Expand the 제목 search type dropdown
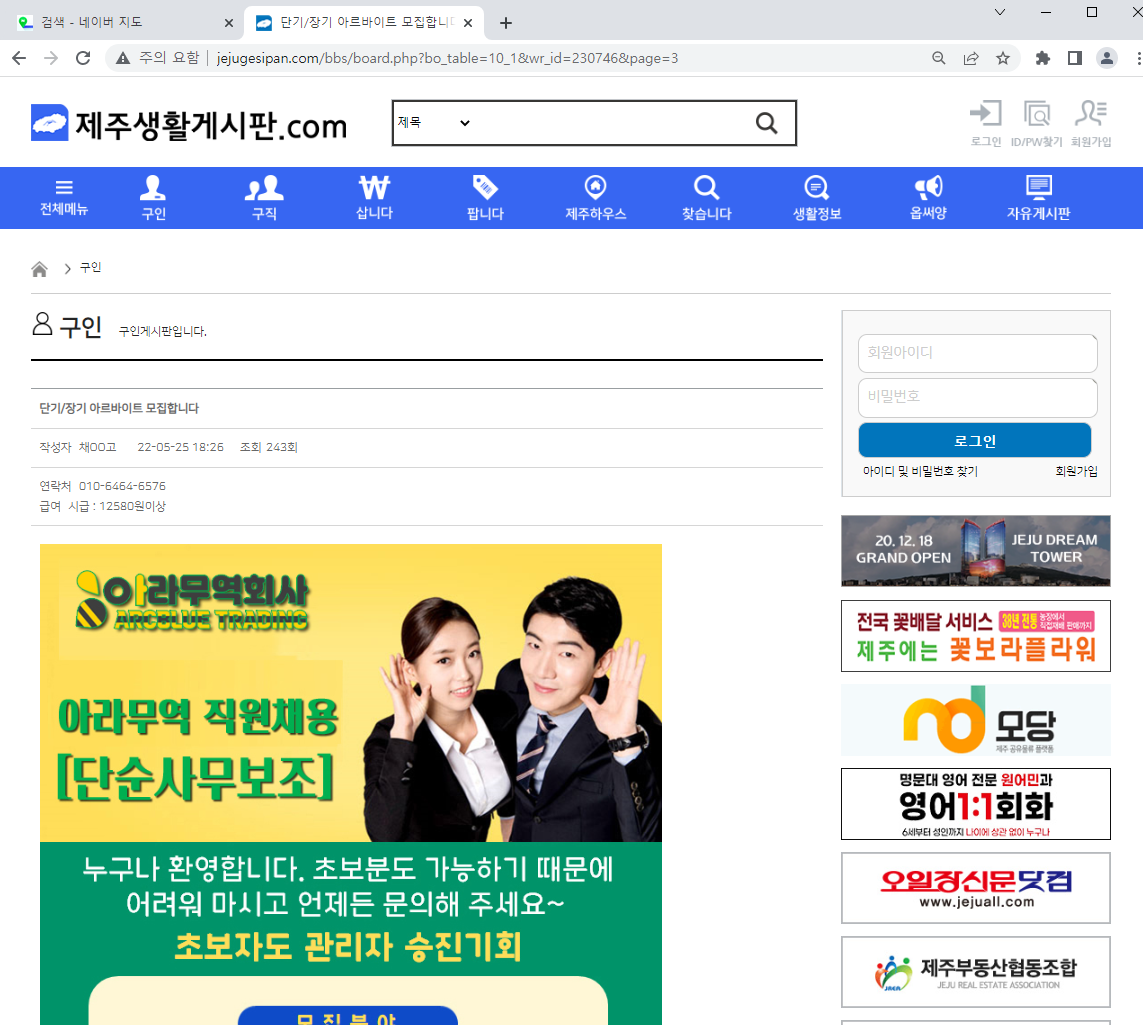 click(434, 123)
